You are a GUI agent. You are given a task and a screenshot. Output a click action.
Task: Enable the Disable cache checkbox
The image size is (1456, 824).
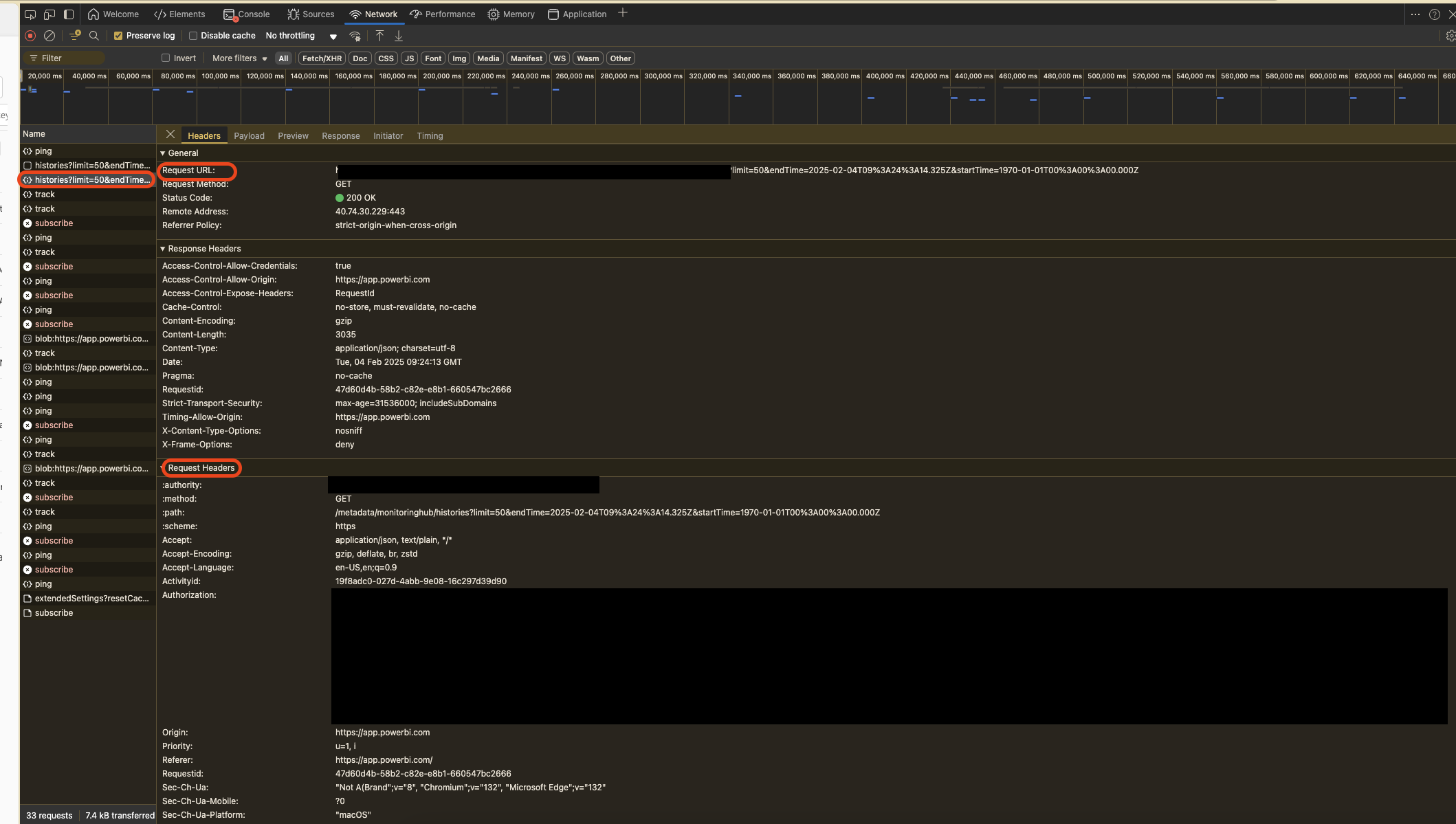tap(193, 36)
